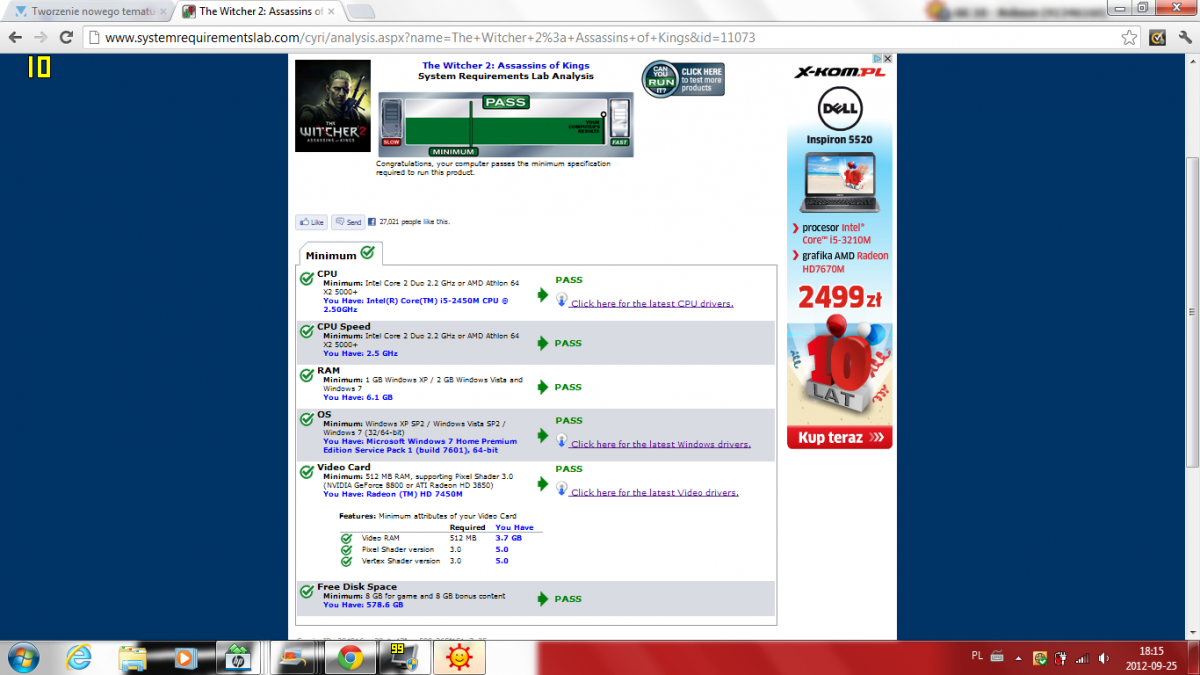1200x675 pixels.
Task: Click 'You Have: Radeon (TM) HD 7450M' text
Action: coord(392,494)
